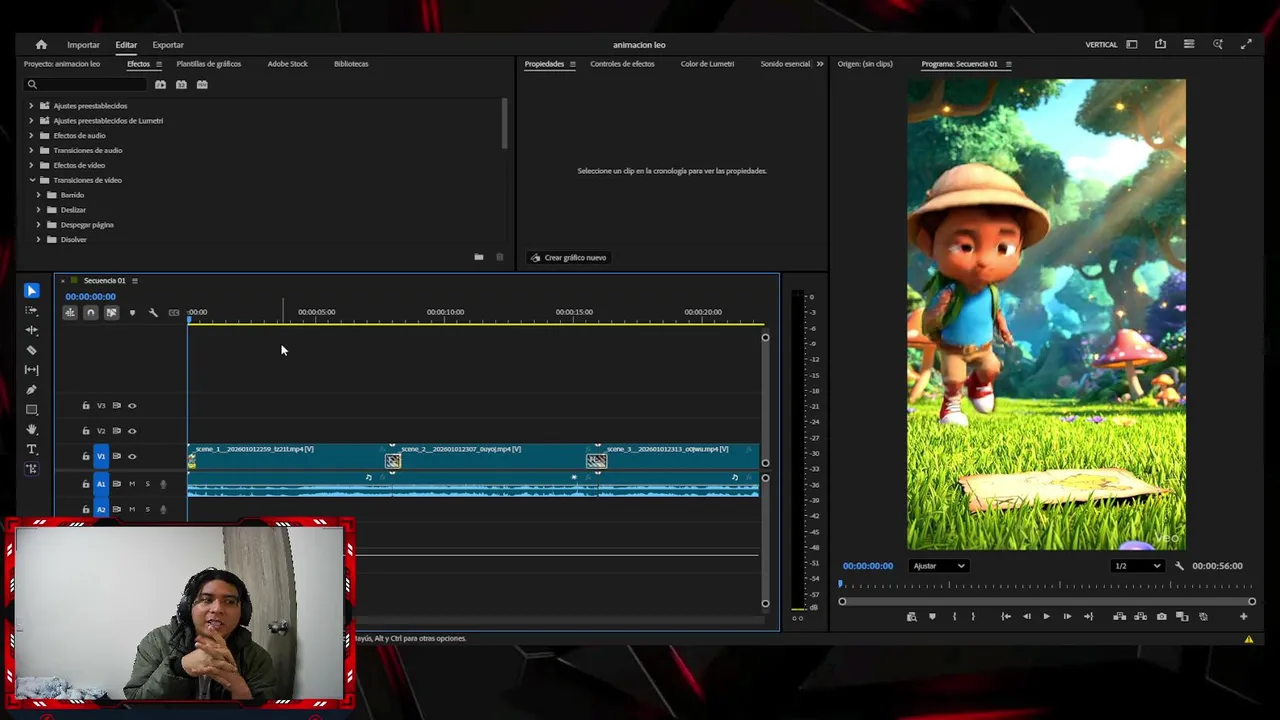Choose the Rectangle tool
The width and height of the screenshot is (1280, 720).
click(32, 410)
